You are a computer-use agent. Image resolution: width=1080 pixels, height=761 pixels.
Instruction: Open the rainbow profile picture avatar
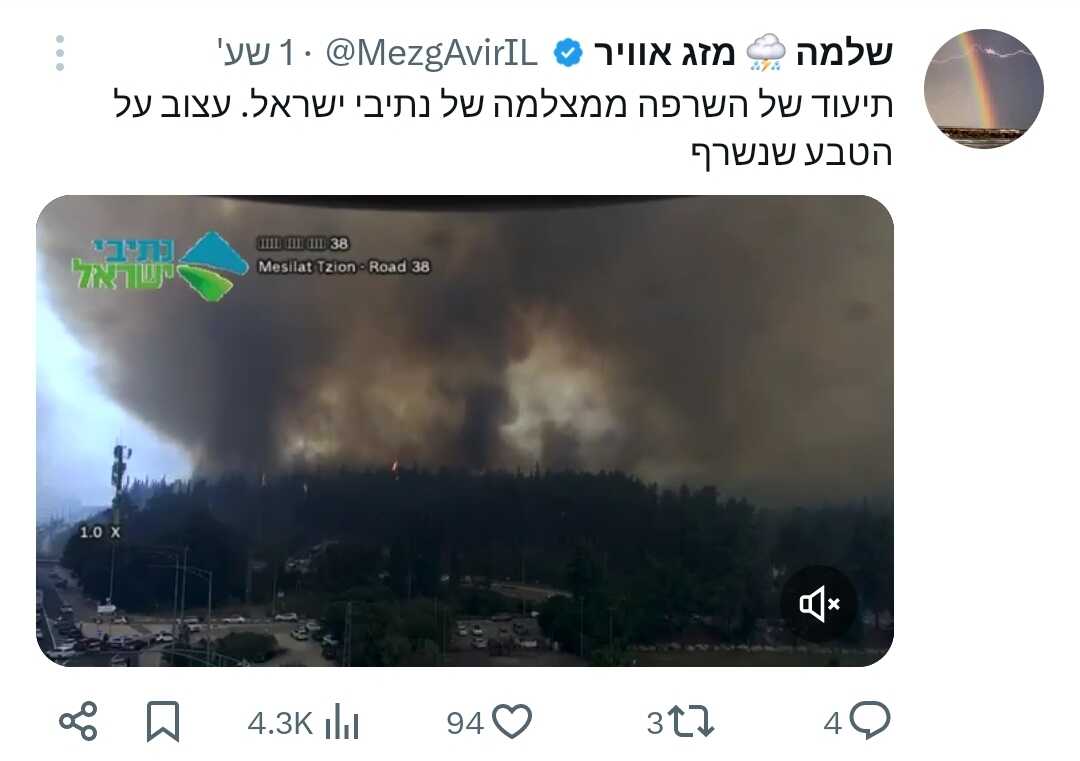point(984,89)
